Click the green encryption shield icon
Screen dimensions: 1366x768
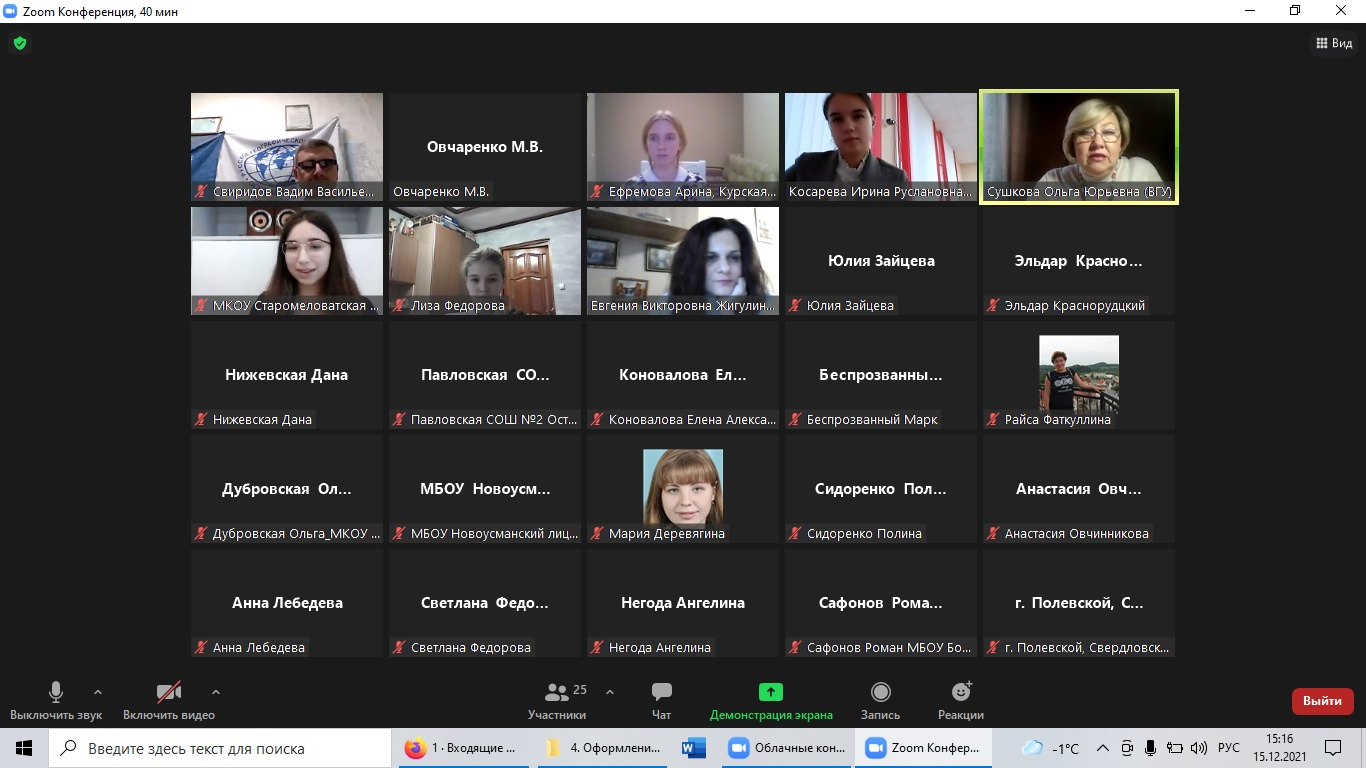coord(19,43)
